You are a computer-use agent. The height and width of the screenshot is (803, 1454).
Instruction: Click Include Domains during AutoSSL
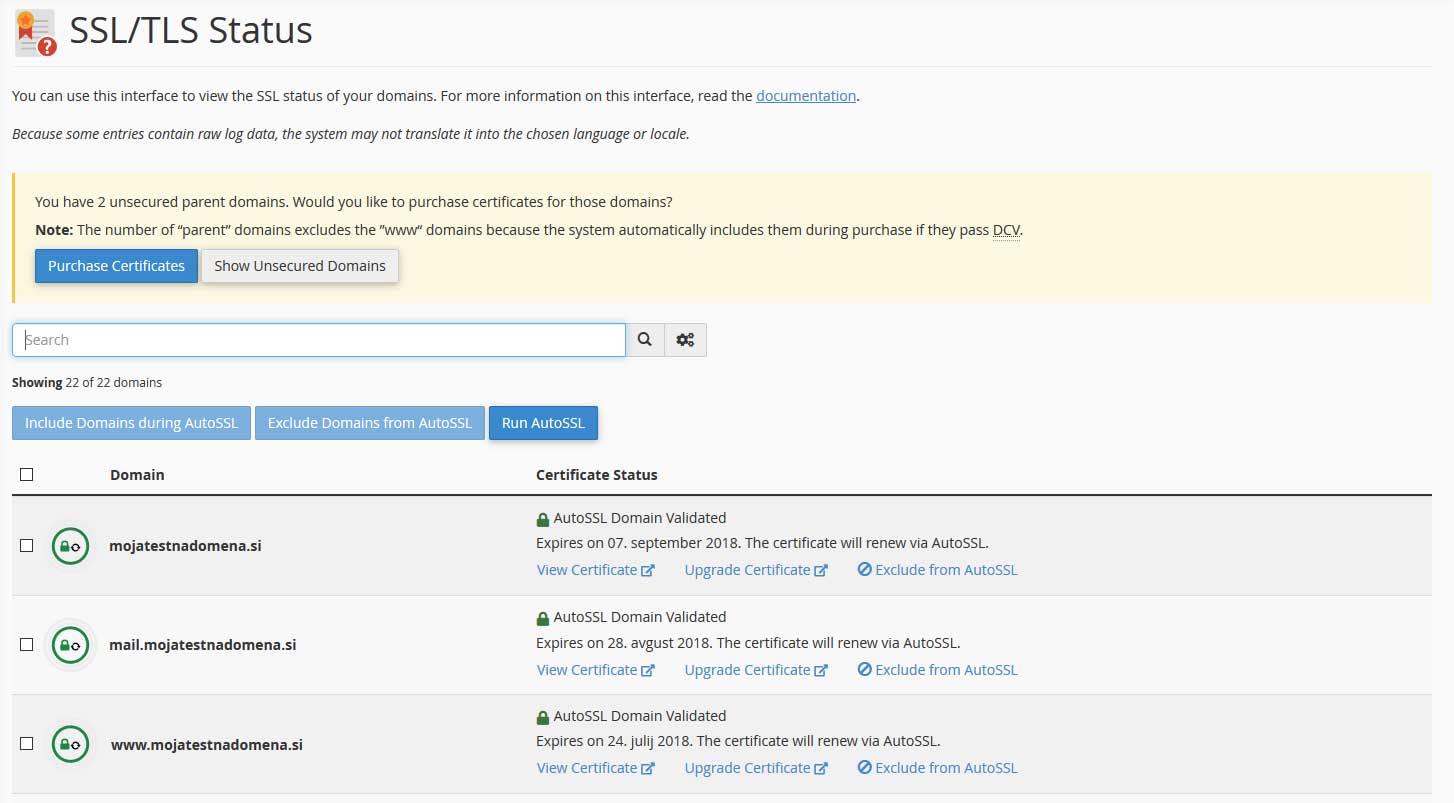[x=131, y=423]
